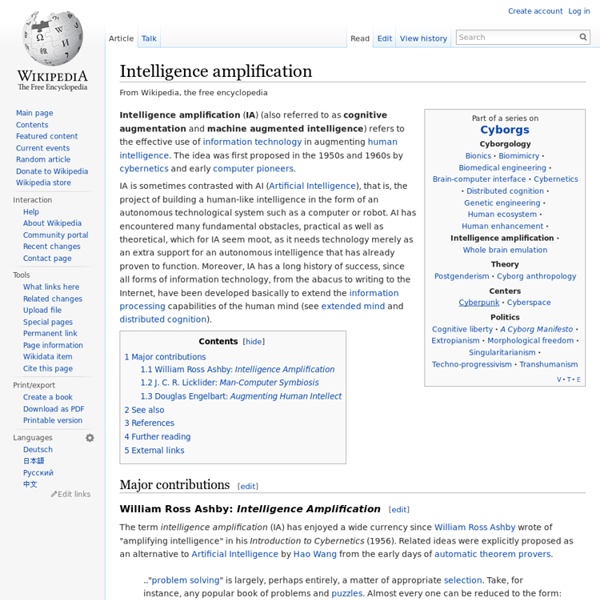
Task: Jump to 1.2 J. C. R. Licklider section
Action: [x=230, y=382]
